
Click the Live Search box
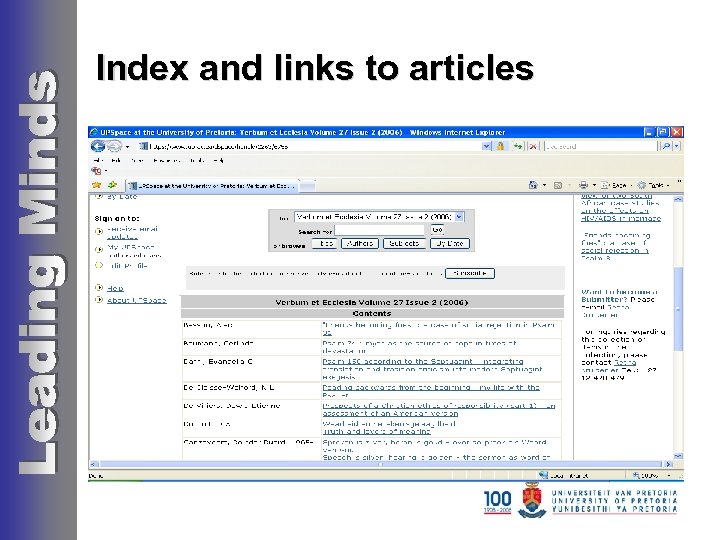pos(601,146)
